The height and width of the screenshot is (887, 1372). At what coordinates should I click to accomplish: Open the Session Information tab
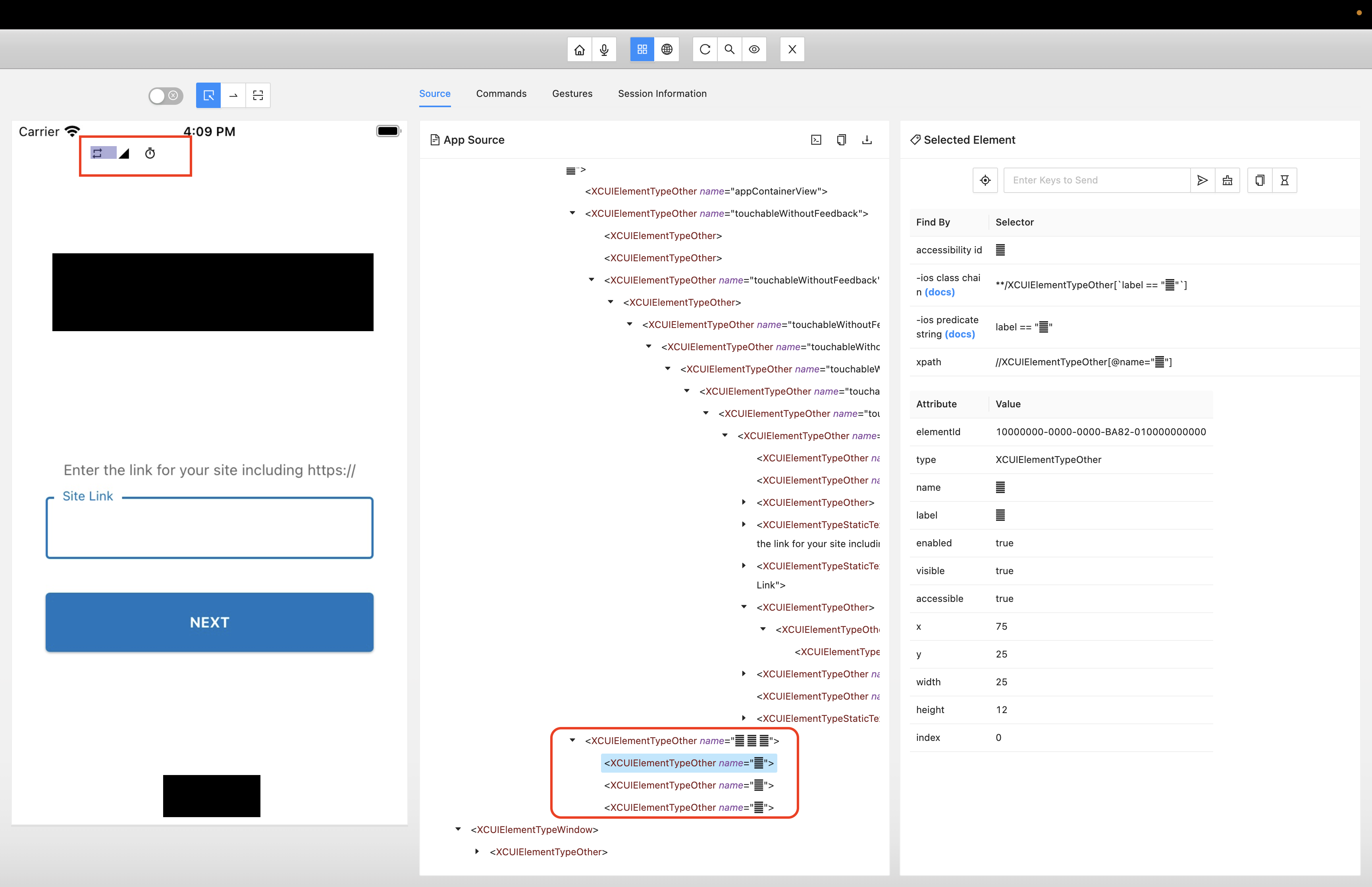tap(662, 93)
